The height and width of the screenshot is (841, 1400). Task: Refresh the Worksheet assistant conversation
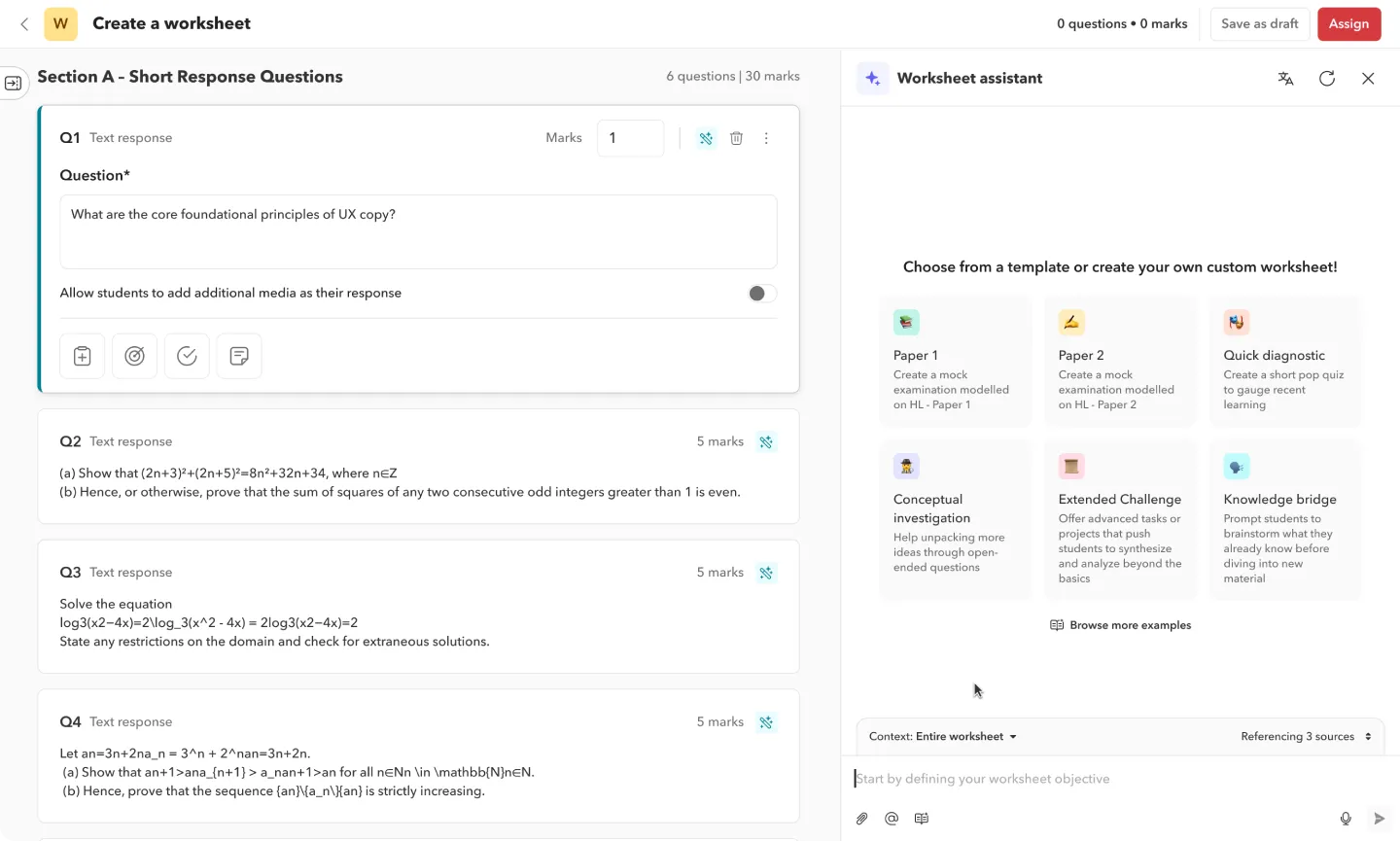[x=1326, y=78]
